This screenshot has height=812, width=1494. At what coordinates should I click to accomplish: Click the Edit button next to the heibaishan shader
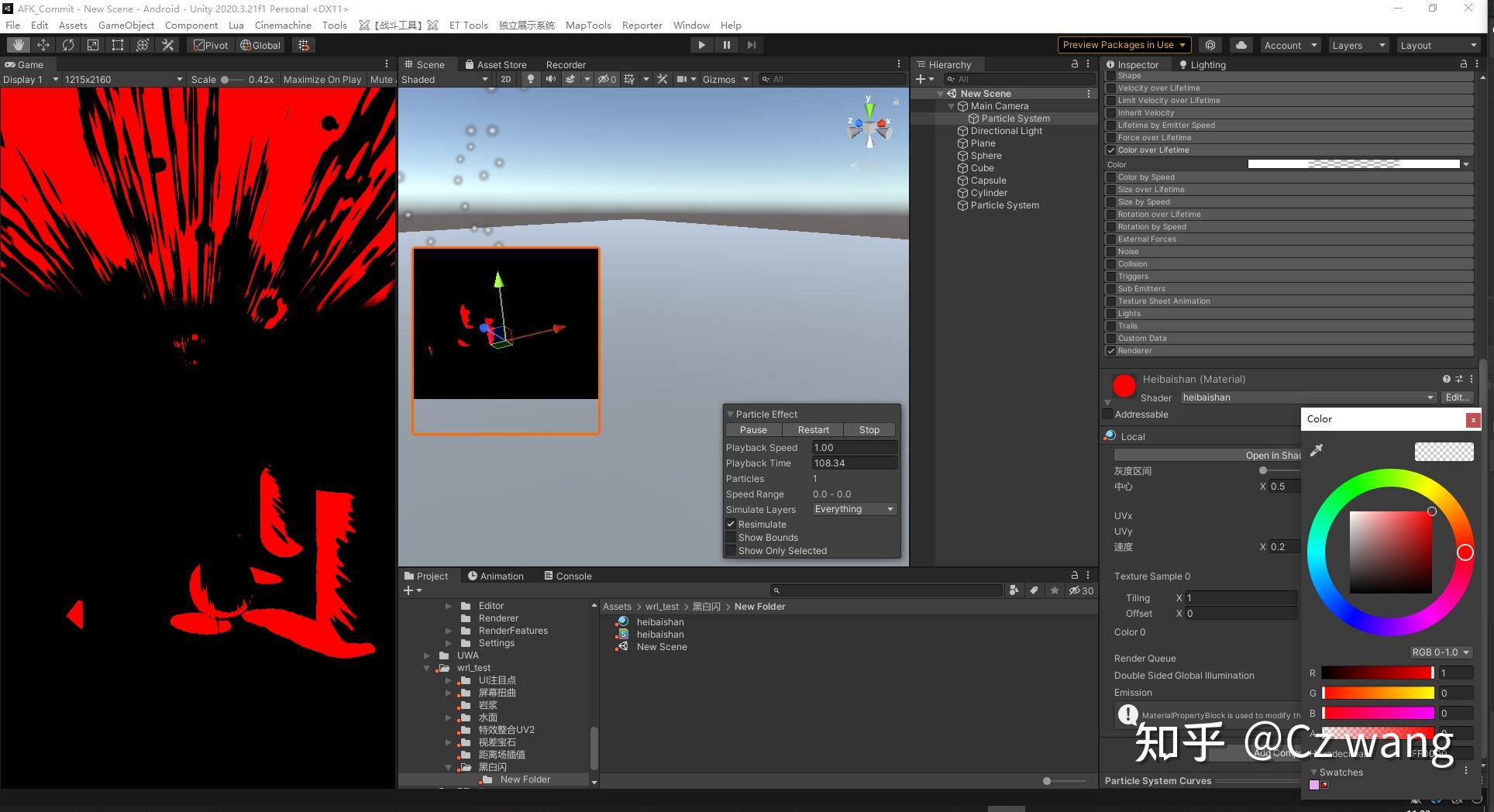pos(1457,397)
